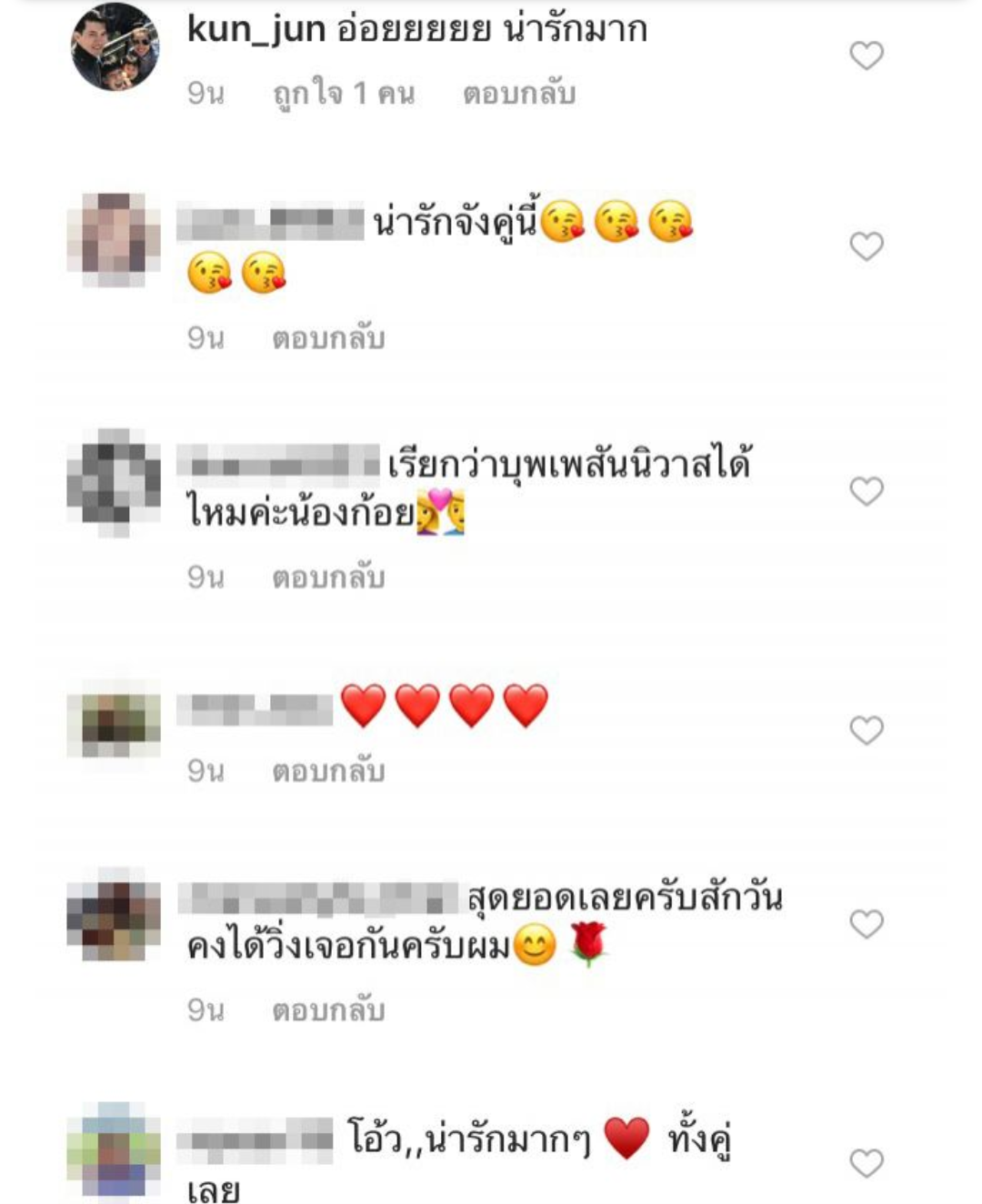This screenshot has height=1204, width=982.
Task: Open the username kun_jun
Action: click(256, 29)
